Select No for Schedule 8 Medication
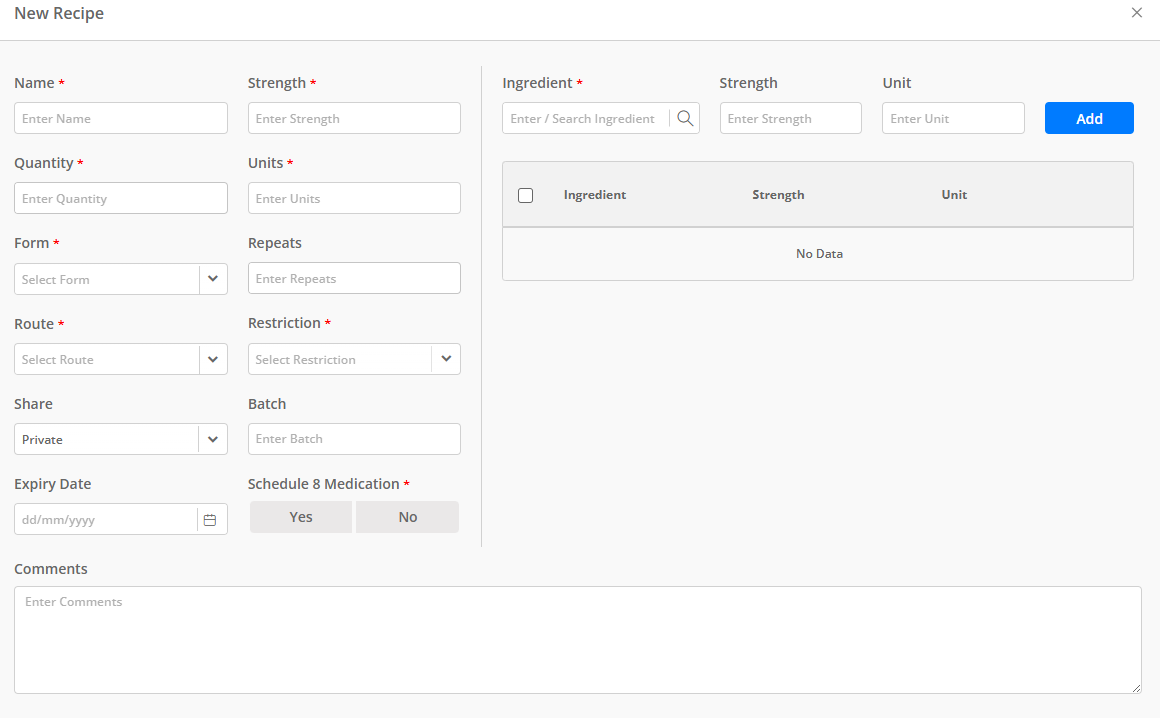Screen dimensions: 1160x718 click(407, 517)
